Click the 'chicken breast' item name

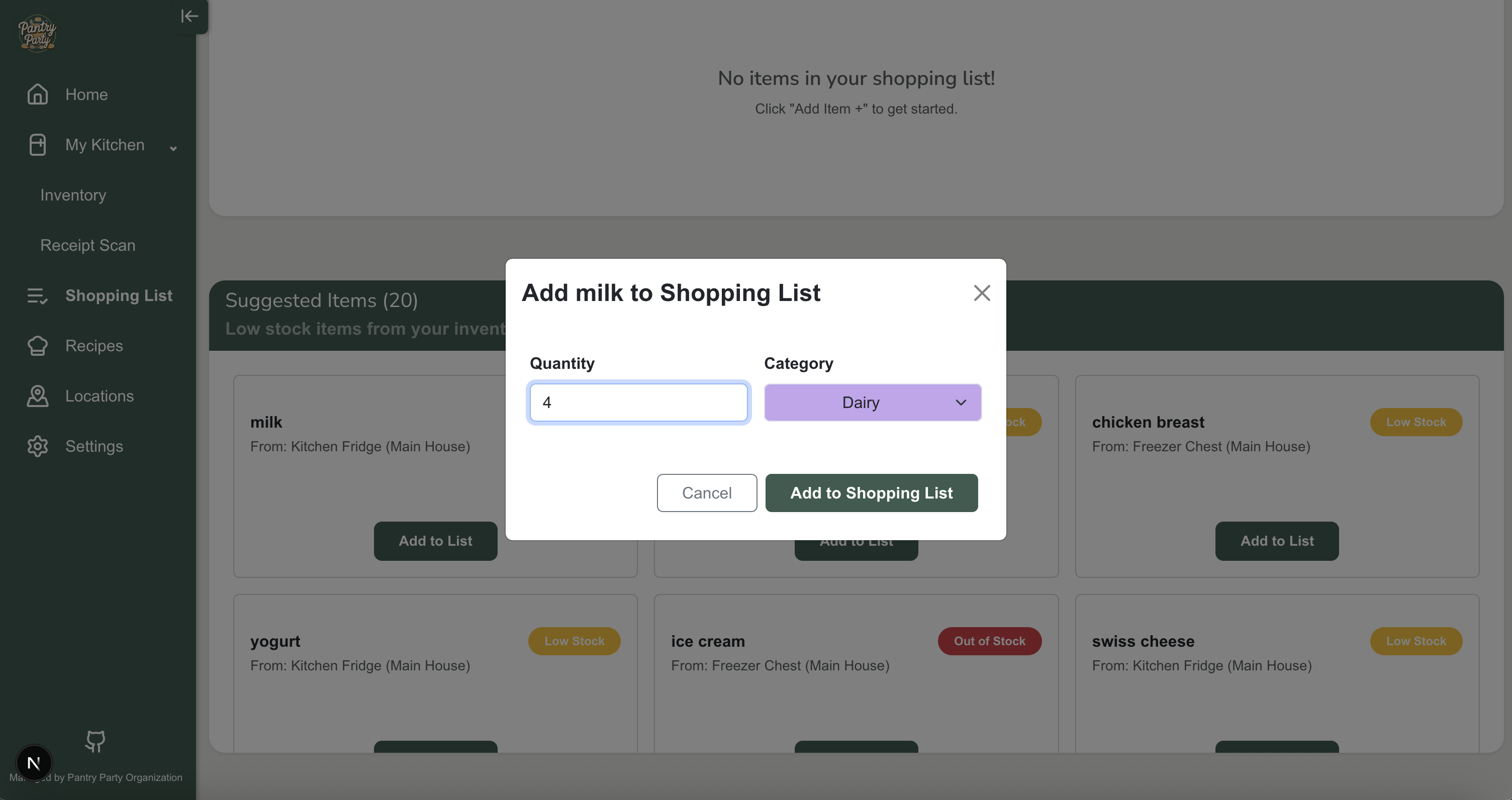(1148, 423)
